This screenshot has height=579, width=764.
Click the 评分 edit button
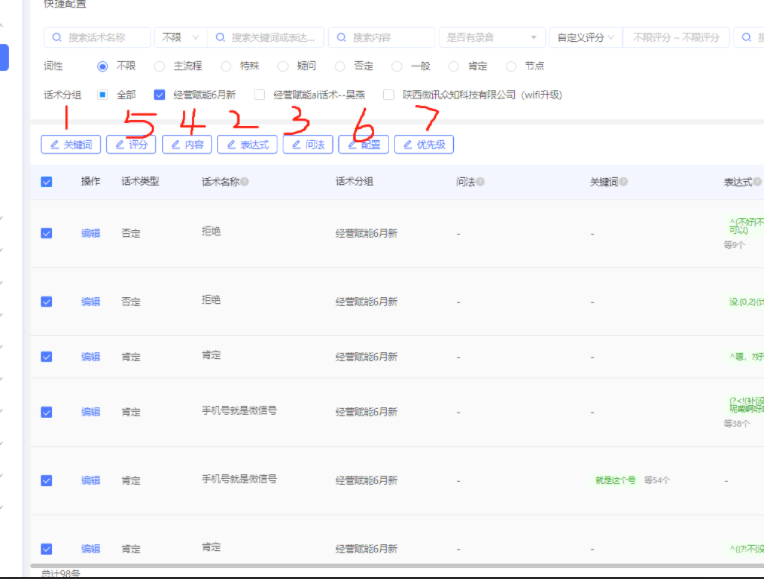[131, 145]
